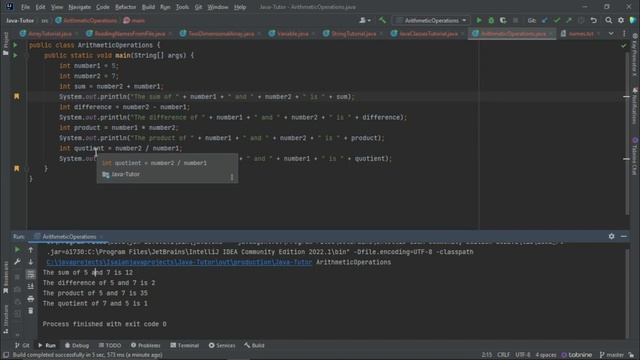Follow the out\production\Java-Tutor path link

pos(179,262)
